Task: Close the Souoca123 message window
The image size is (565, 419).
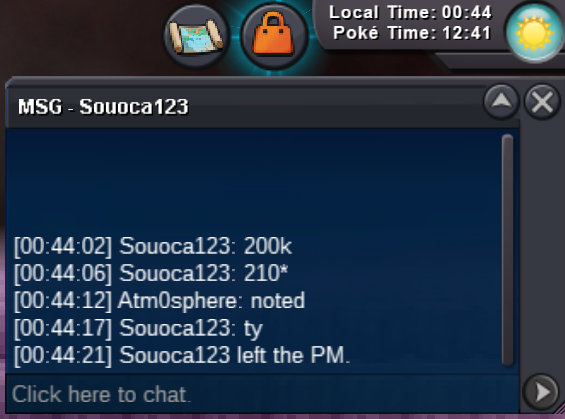Action: 542,102
